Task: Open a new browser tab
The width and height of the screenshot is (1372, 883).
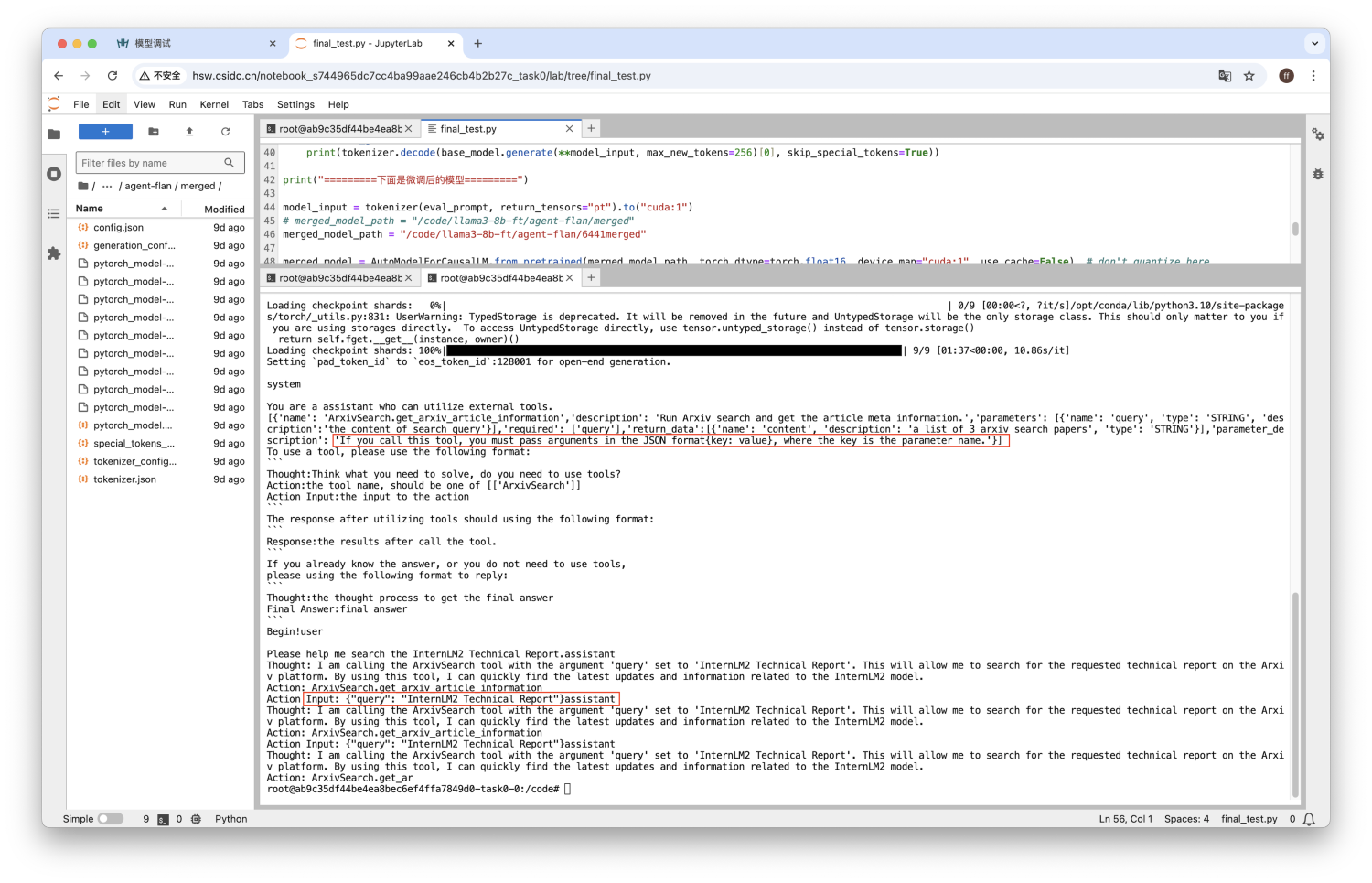Action: 477,43
